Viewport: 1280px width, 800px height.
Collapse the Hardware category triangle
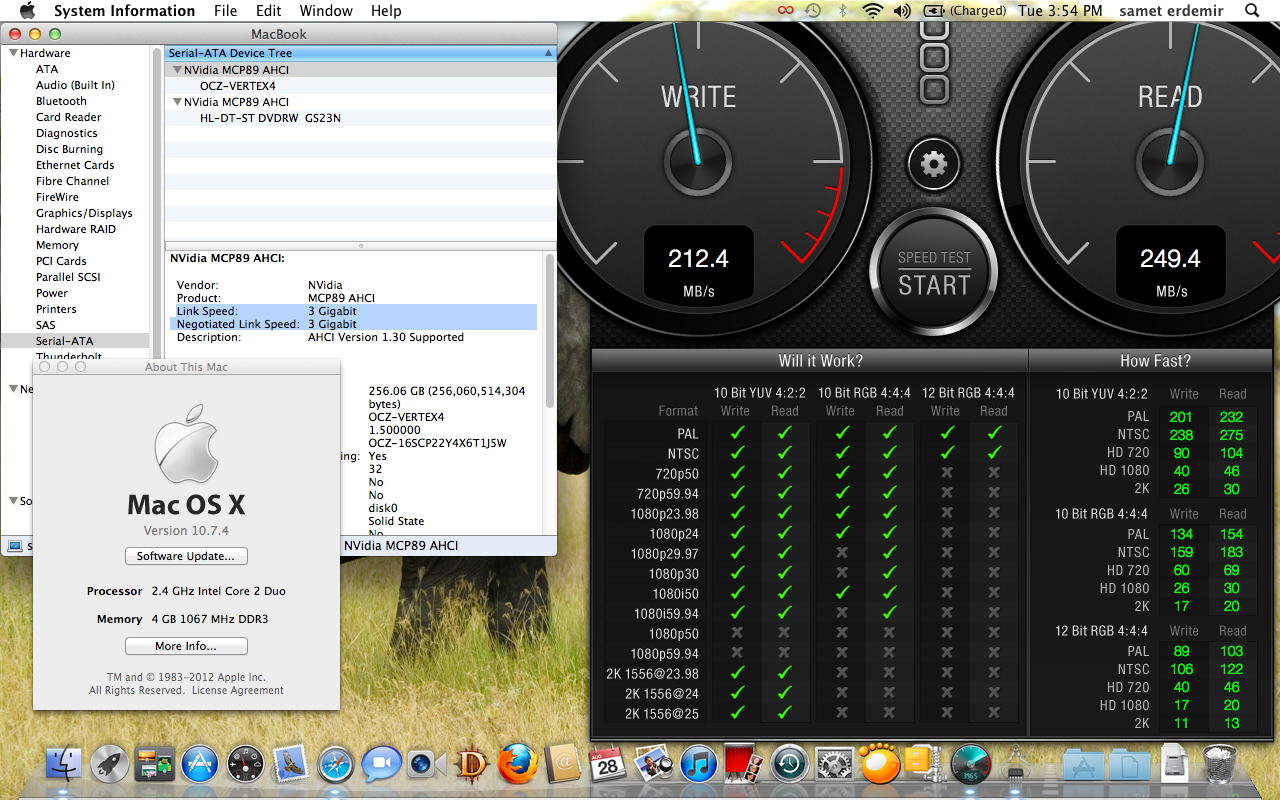tap(13, 53)
